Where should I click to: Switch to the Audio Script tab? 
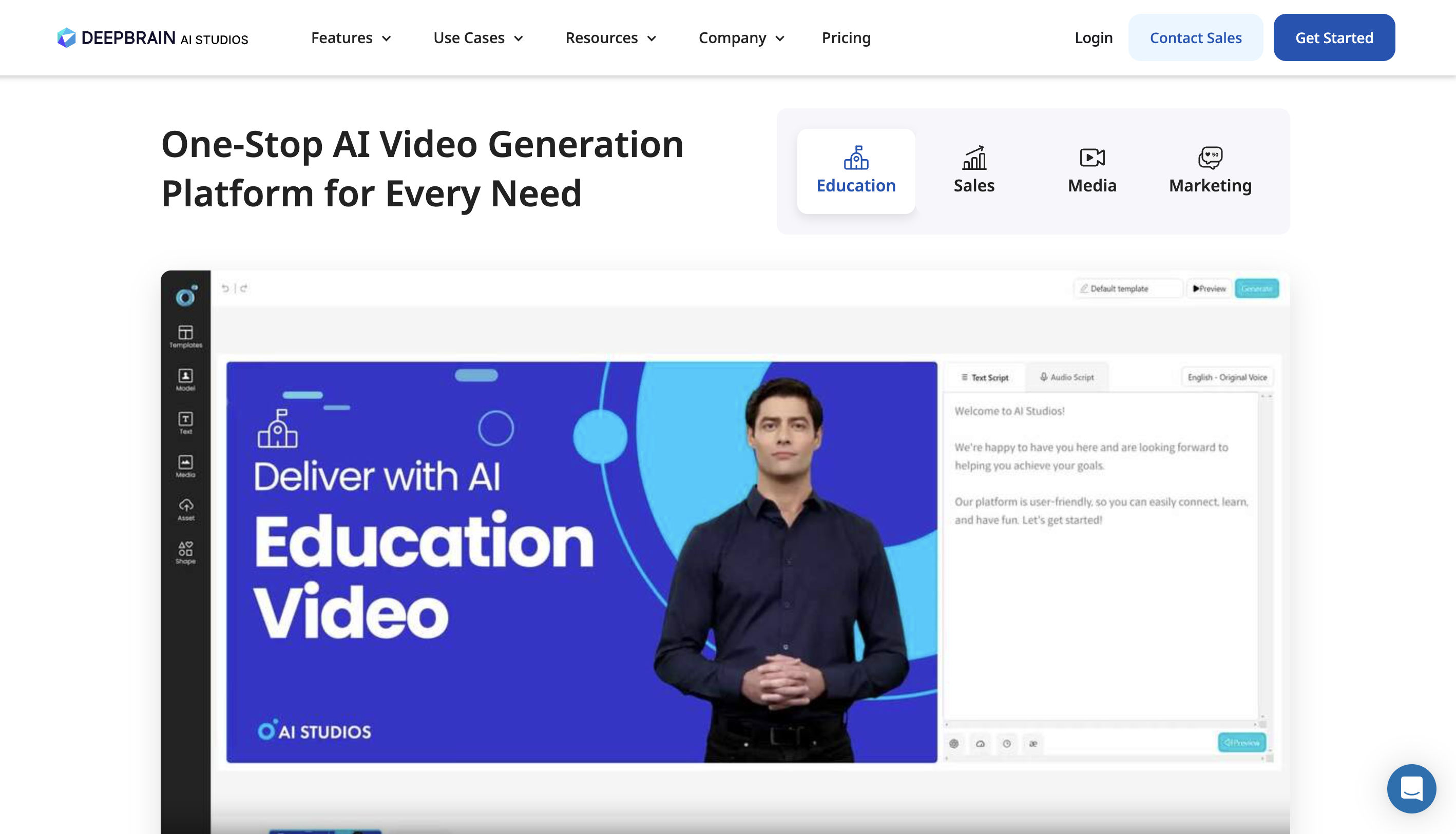point(1067,377)
